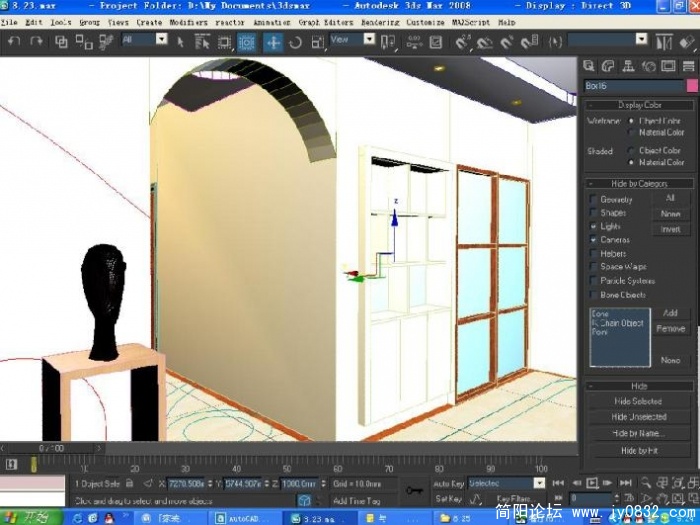This screenshot has width=700, height=525.
Task: Click the Redo arrow icon
Action: pos(36,42)
